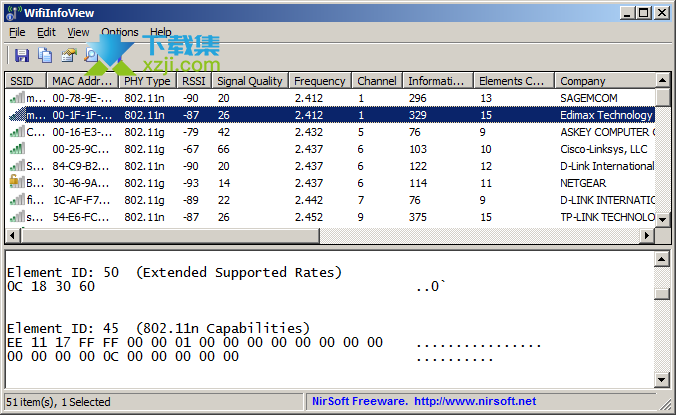Click the window resize grip corner
This screenshot has width=676, height=415.
click(666, 404)
